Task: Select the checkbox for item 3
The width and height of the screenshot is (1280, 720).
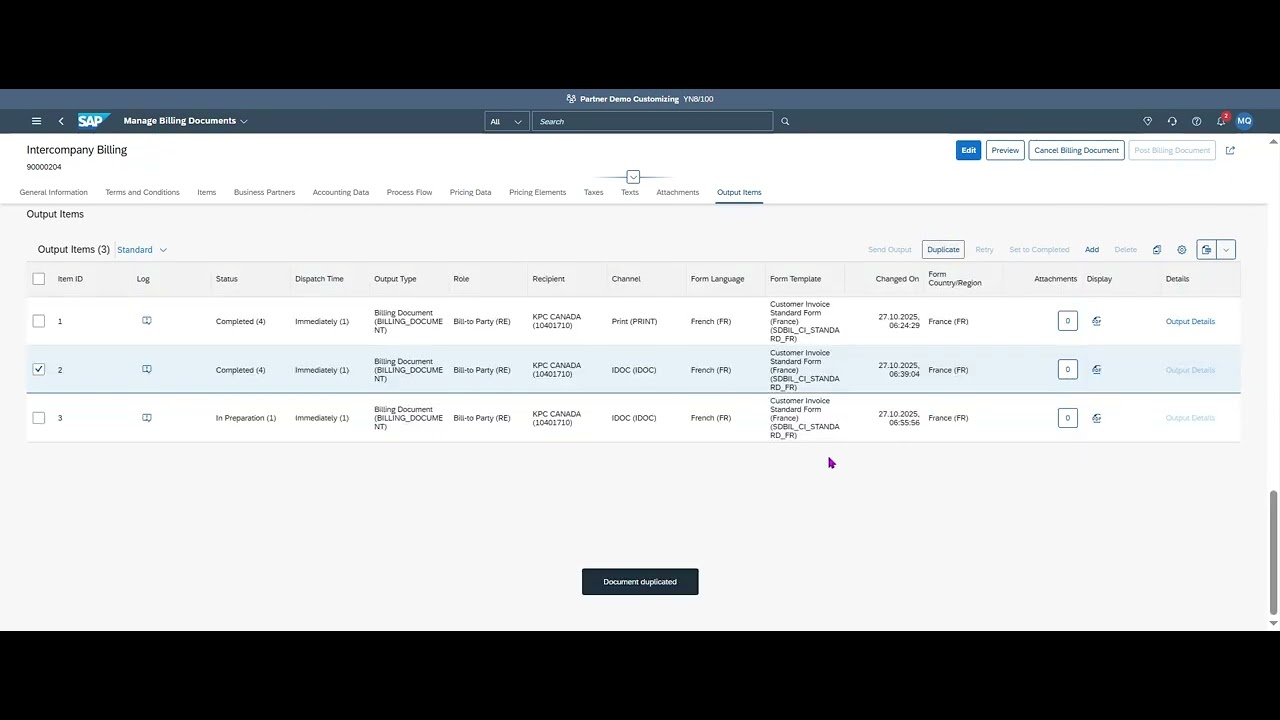Action: coord(39,418)
